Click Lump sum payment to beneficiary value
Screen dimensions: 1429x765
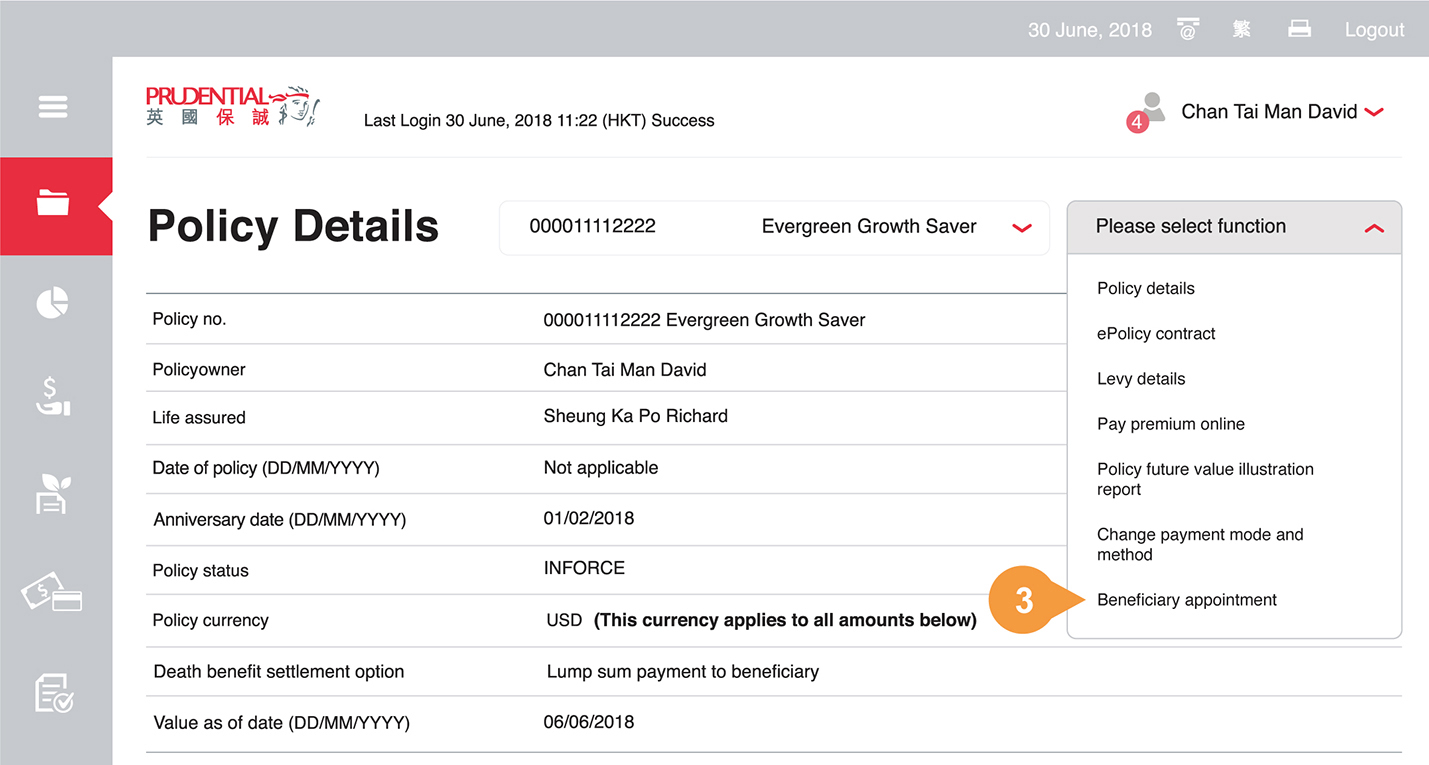(683, 672)
